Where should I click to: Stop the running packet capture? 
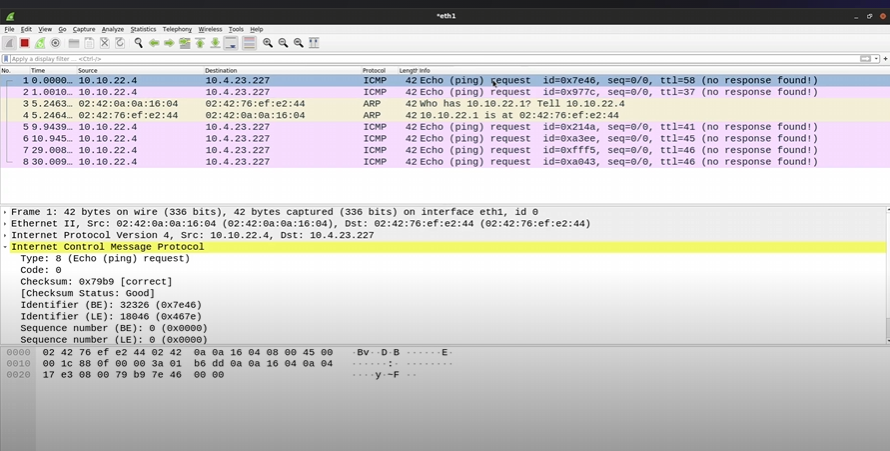[x=25, y=43]
